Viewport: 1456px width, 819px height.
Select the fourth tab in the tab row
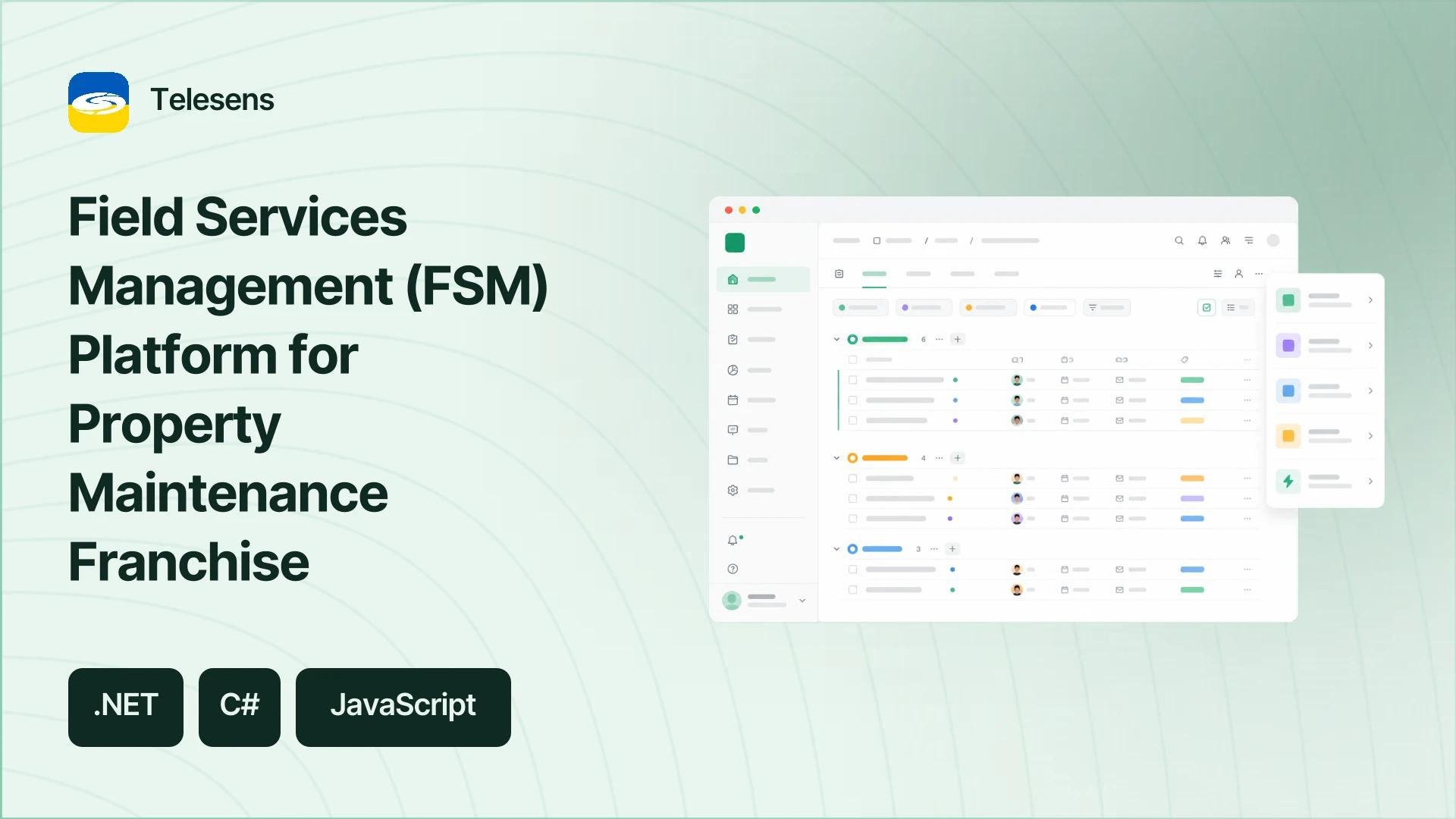[x=1006, y=274]
